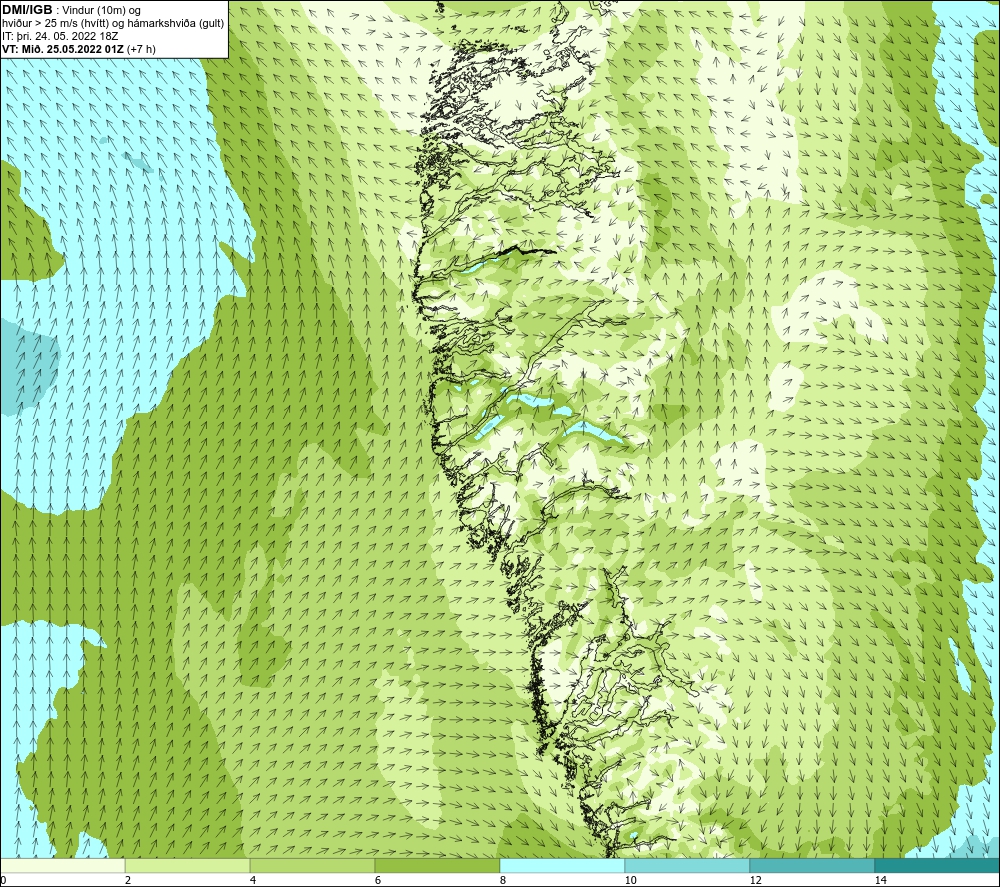The width and height of the screenshot is (1000, 887).
Task: Click the 10–12 m/s cyan swatch
Action: pos(688,865)
